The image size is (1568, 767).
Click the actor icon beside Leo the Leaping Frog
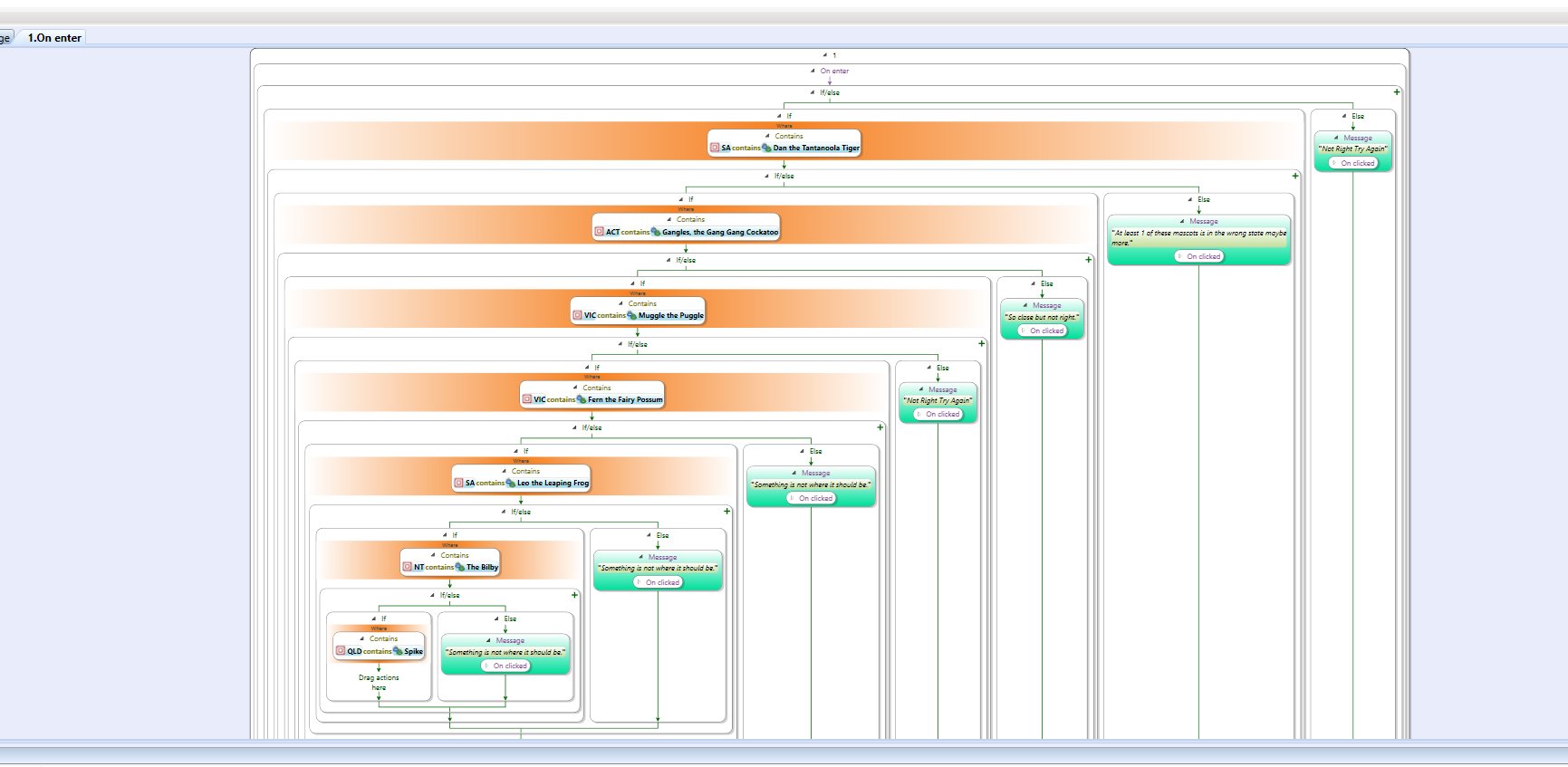511,484
